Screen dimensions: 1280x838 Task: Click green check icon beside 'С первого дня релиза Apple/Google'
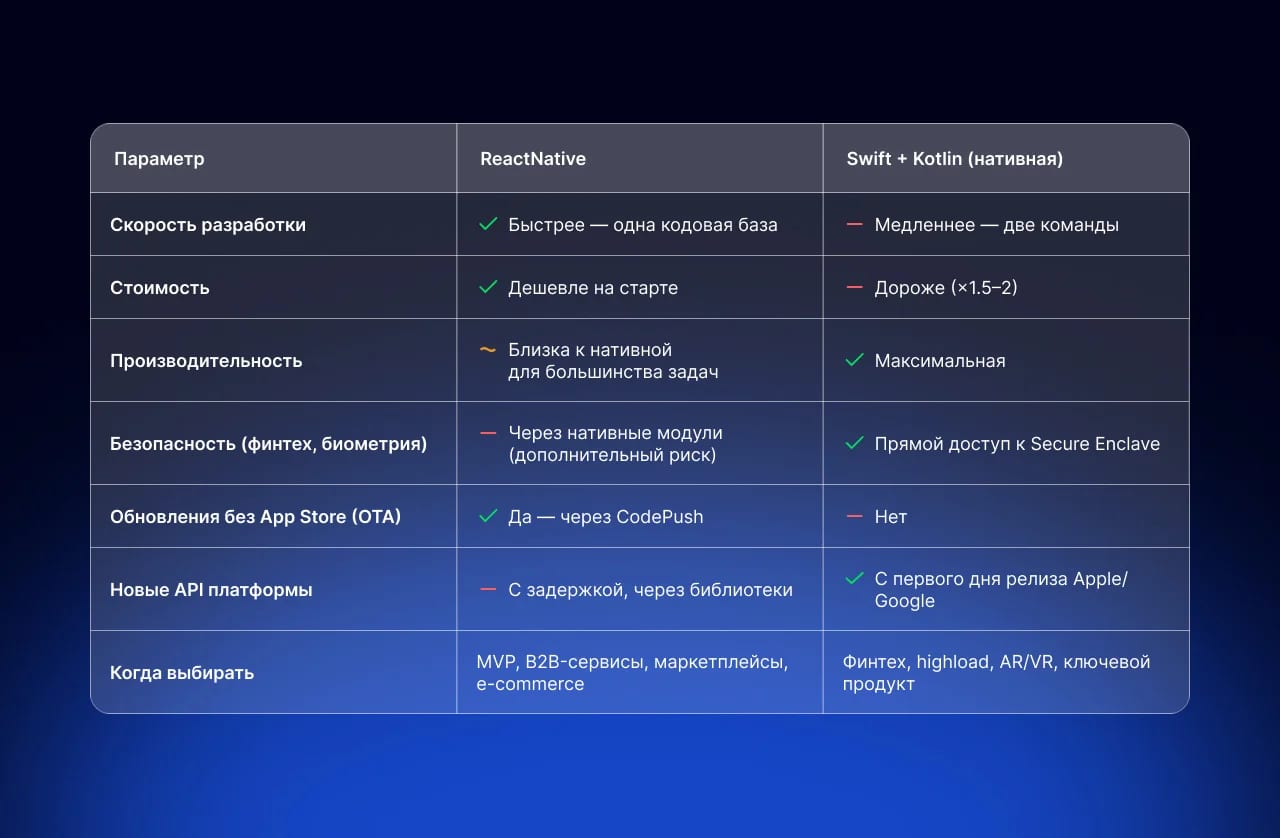point(854,579)
